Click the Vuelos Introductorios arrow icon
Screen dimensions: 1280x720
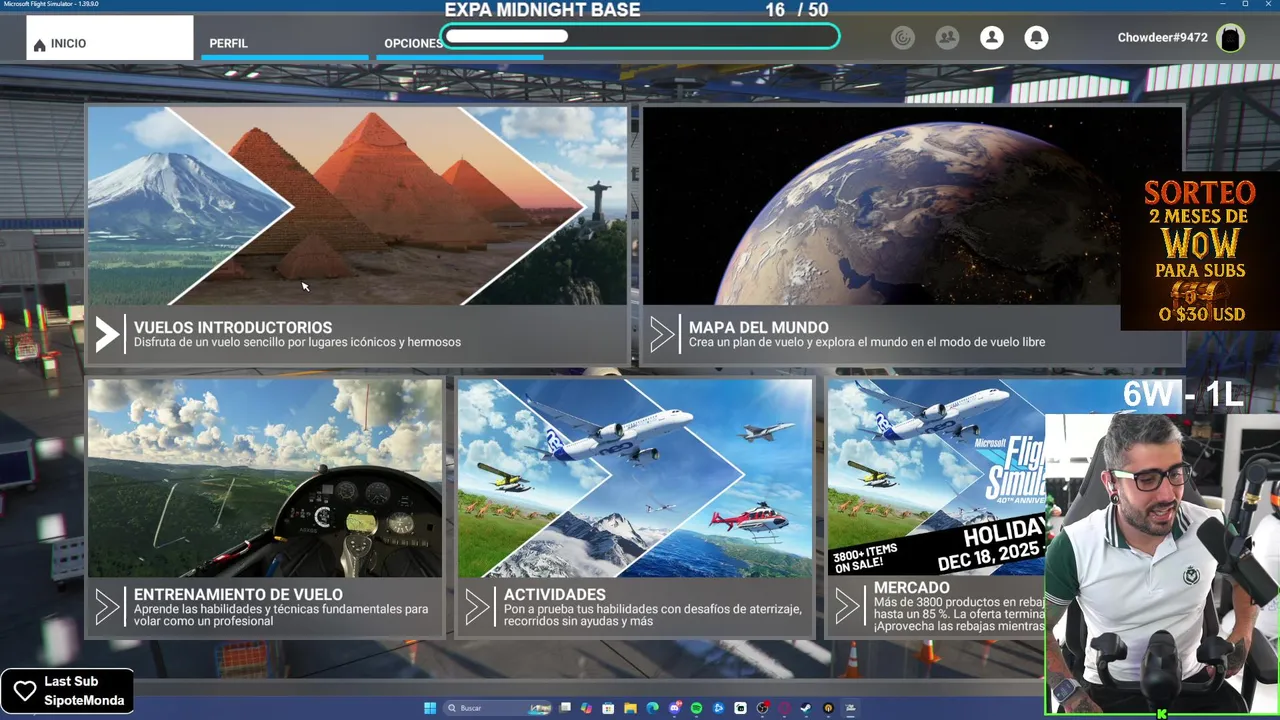107,334
